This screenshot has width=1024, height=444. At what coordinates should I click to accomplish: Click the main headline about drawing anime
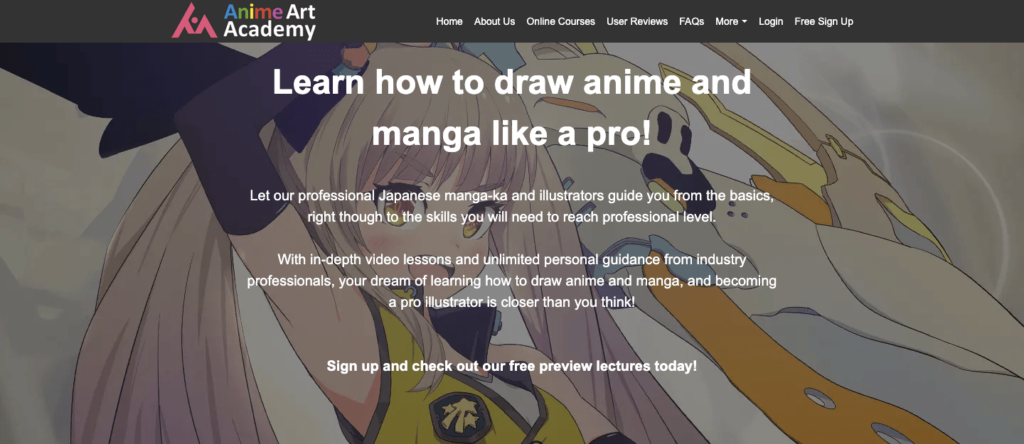(x=512, y=107)
